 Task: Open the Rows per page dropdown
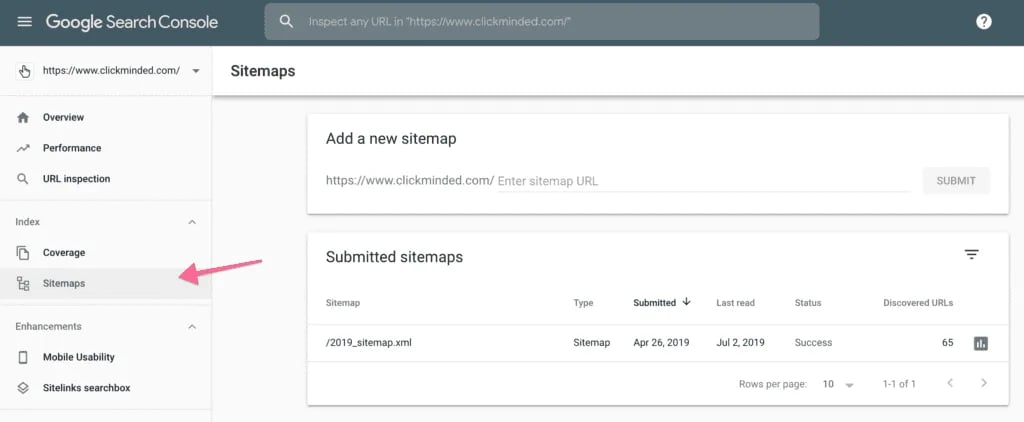[838, 384]
